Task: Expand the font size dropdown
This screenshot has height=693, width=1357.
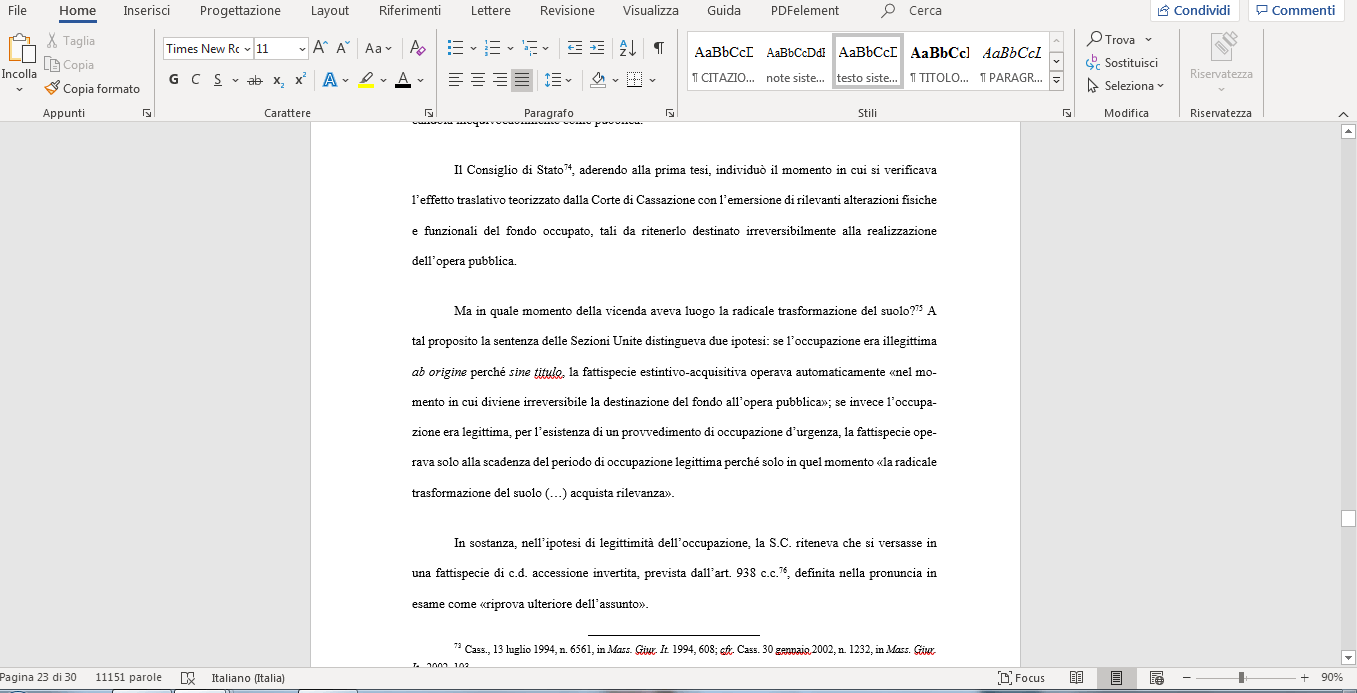Action: click(302, 48)
